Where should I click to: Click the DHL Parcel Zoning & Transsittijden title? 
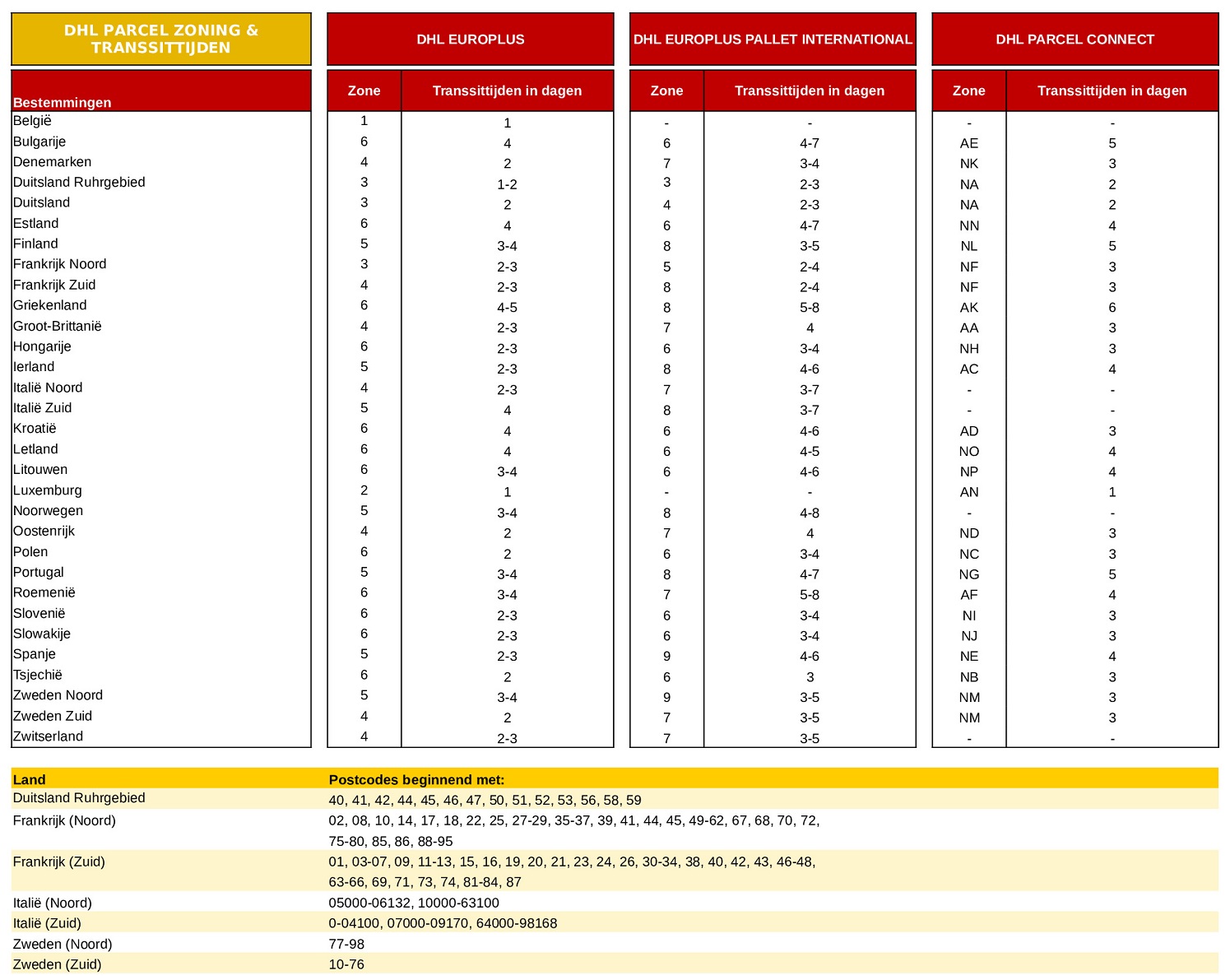tap(161, 39)
